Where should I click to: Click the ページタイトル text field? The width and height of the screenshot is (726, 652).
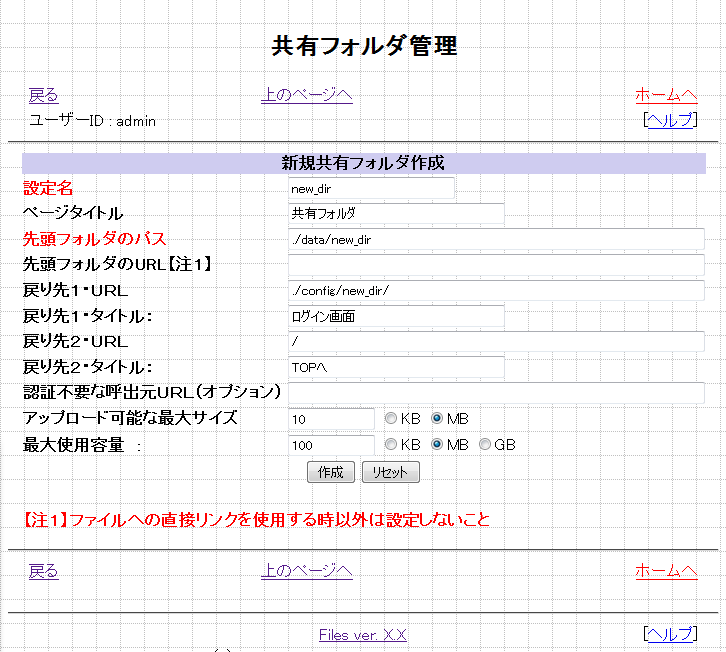point(396,213)
